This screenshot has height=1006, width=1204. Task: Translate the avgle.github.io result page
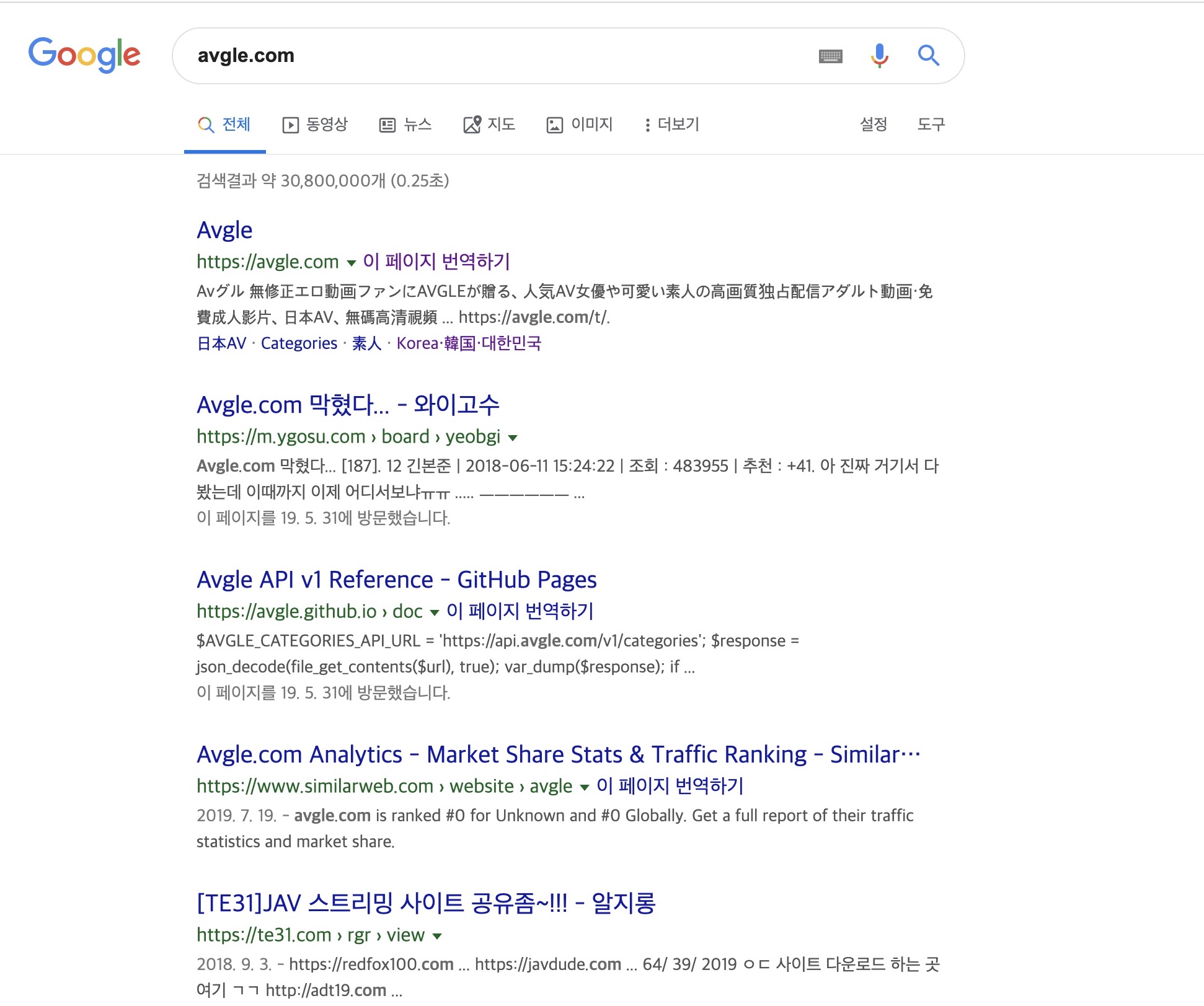coord(520,611)
